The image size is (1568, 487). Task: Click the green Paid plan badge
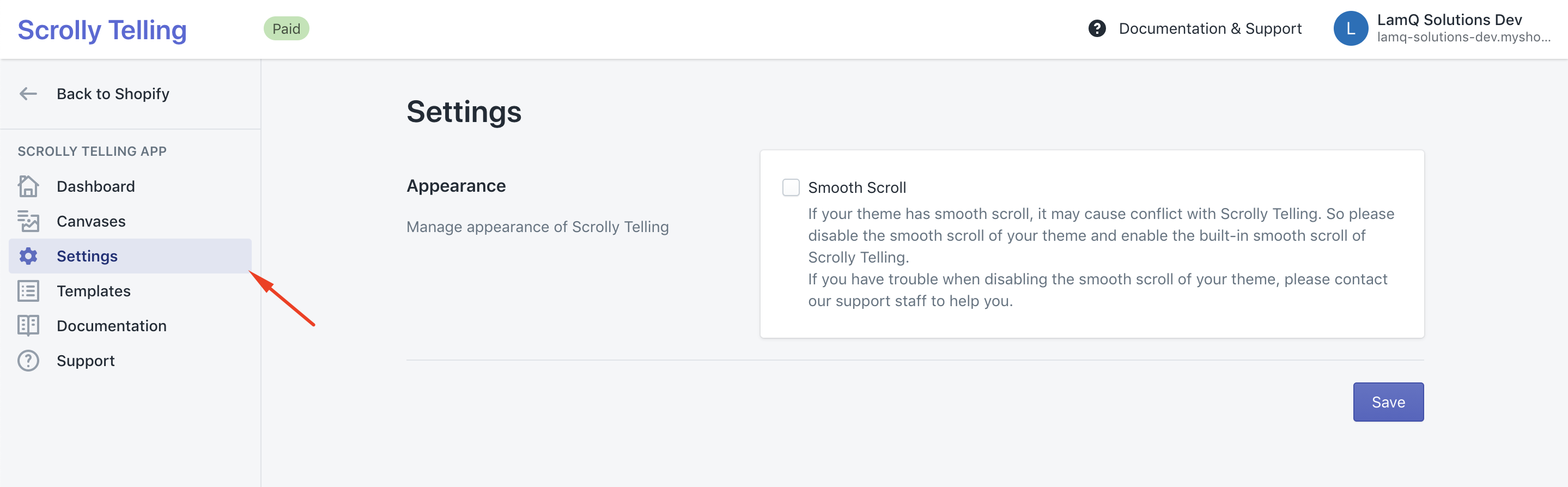pyautogui.click(x=286, y=29)
